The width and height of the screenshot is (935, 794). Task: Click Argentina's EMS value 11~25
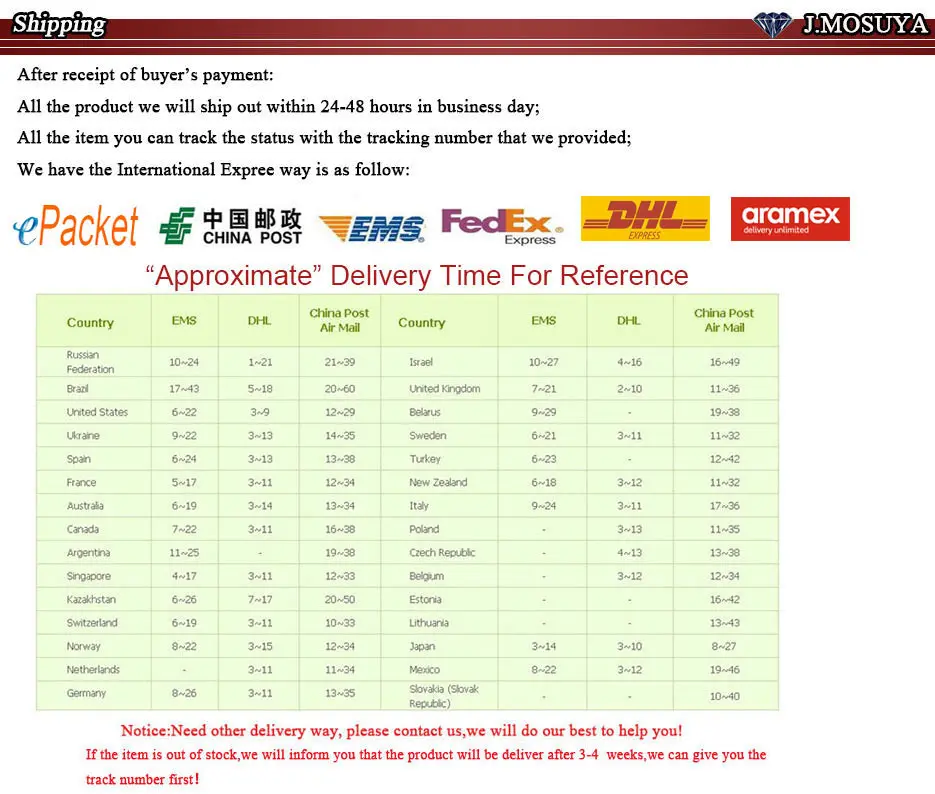[184, 553]
